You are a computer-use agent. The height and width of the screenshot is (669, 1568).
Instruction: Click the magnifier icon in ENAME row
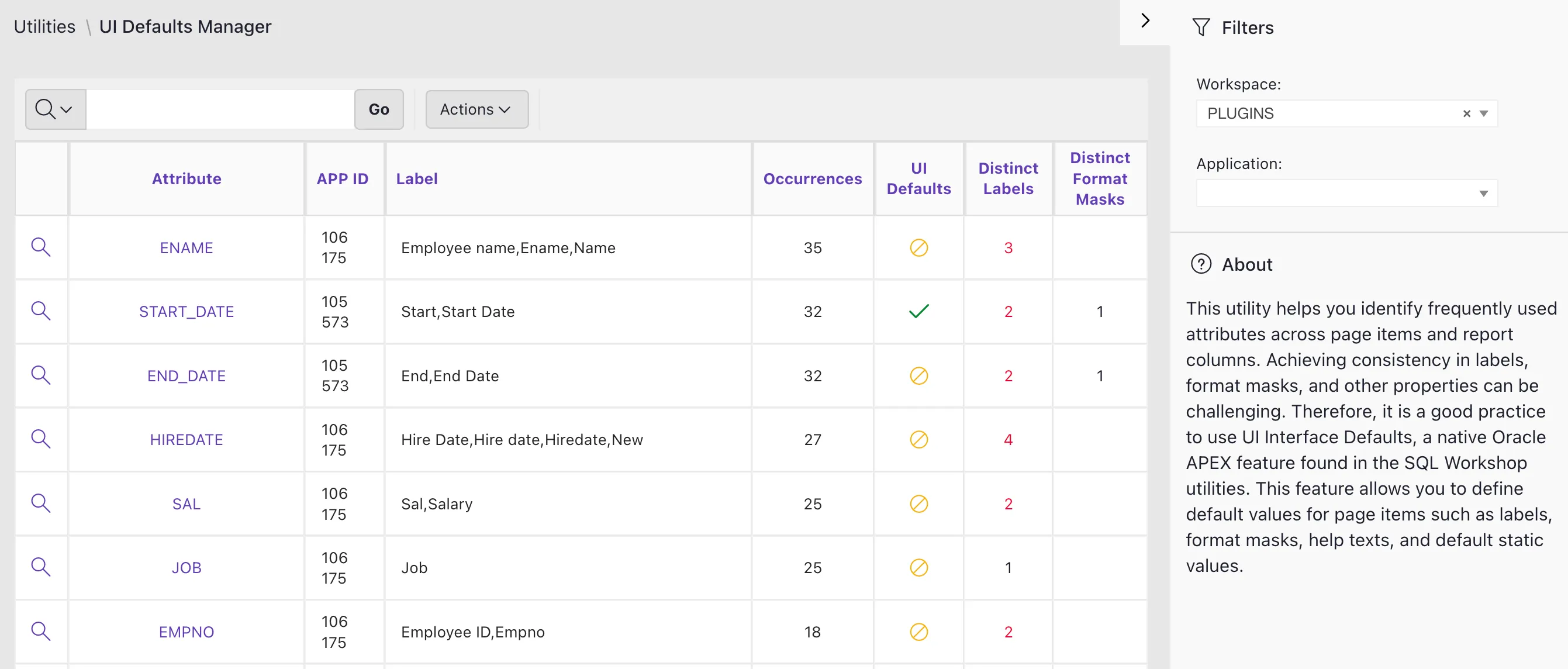click(x=41, y=247)
